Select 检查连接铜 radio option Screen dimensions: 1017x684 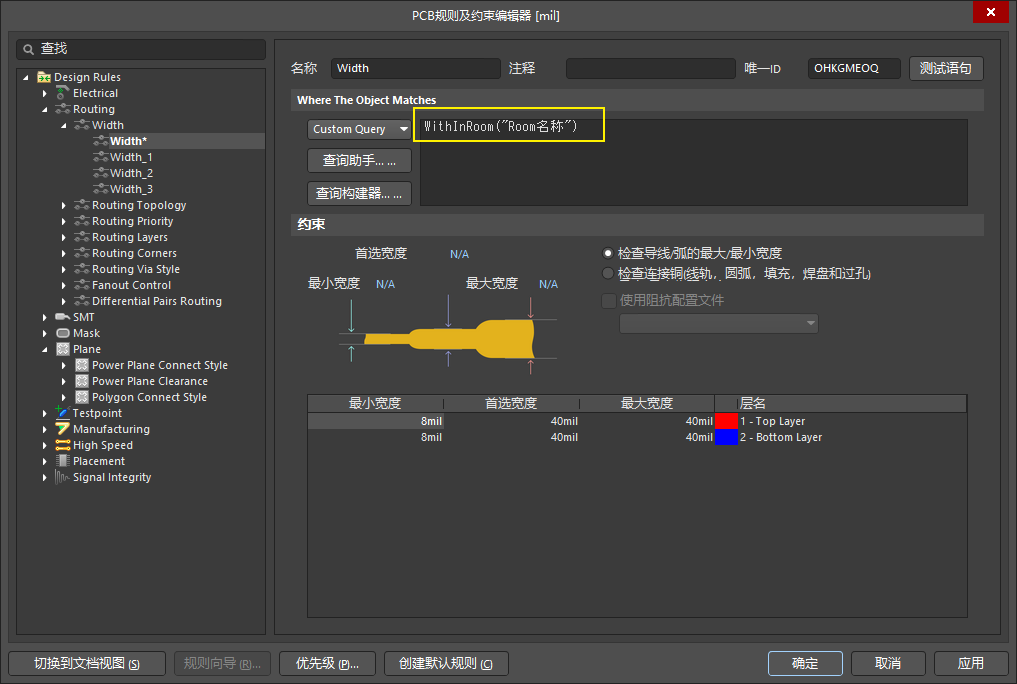tap(608, 273)
